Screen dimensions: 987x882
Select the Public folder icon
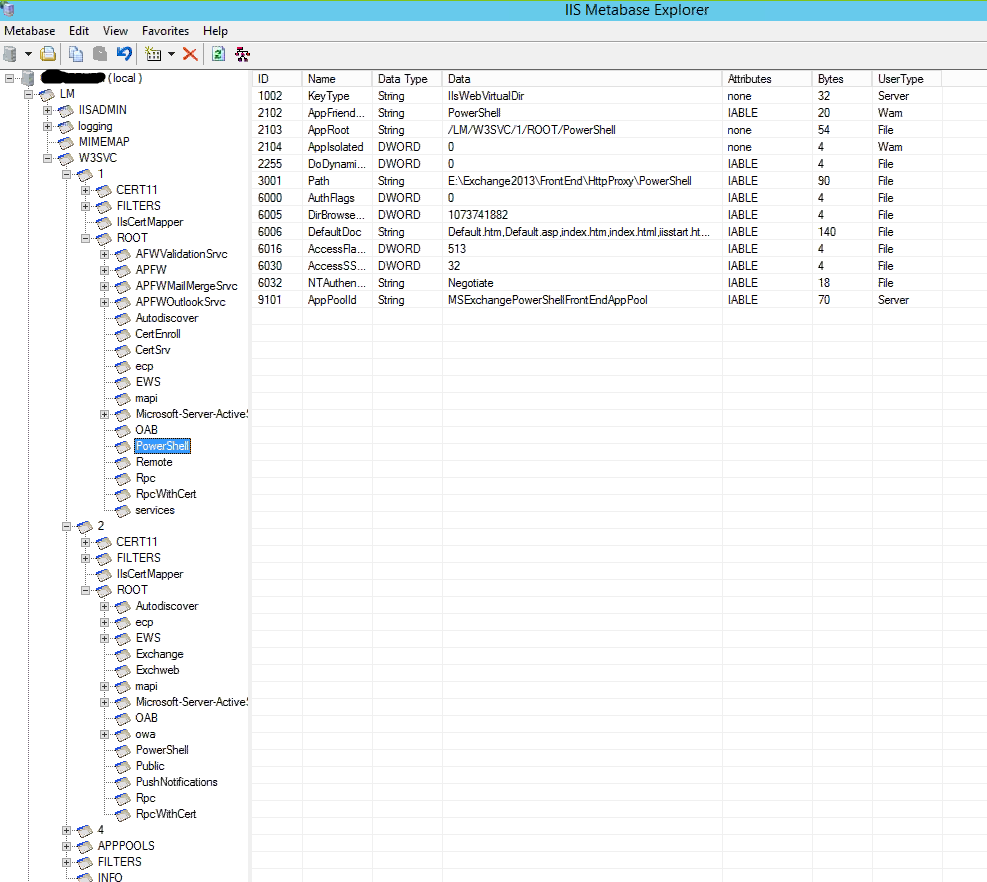[x=123, y=766]
